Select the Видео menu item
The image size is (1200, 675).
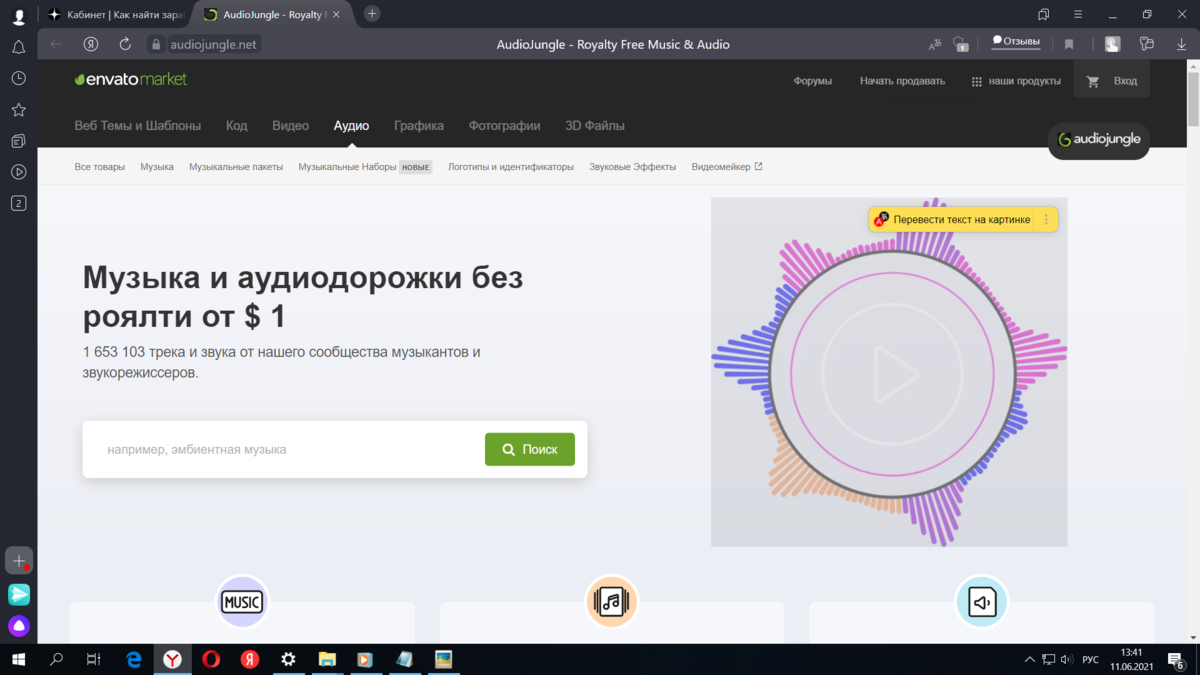(291, 126)
